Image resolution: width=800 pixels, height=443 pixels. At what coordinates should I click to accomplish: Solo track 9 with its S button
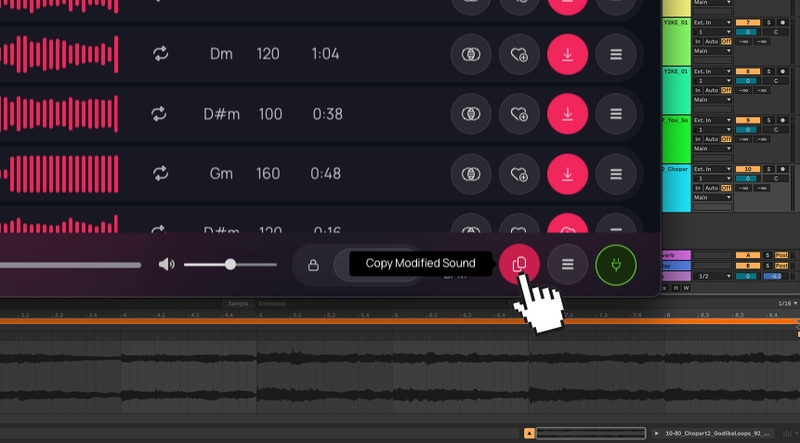pos(769,120)
